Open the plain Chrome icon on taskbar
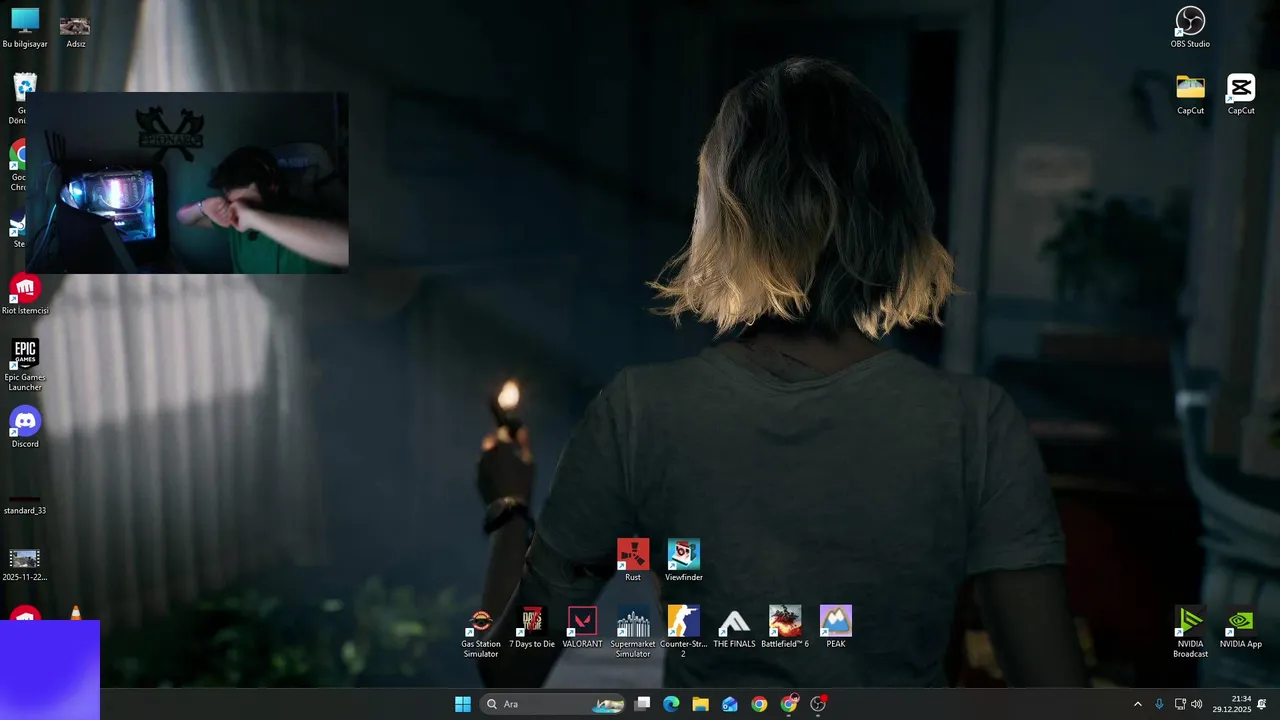The image size is (1280, 720). (x=760, y=704)
